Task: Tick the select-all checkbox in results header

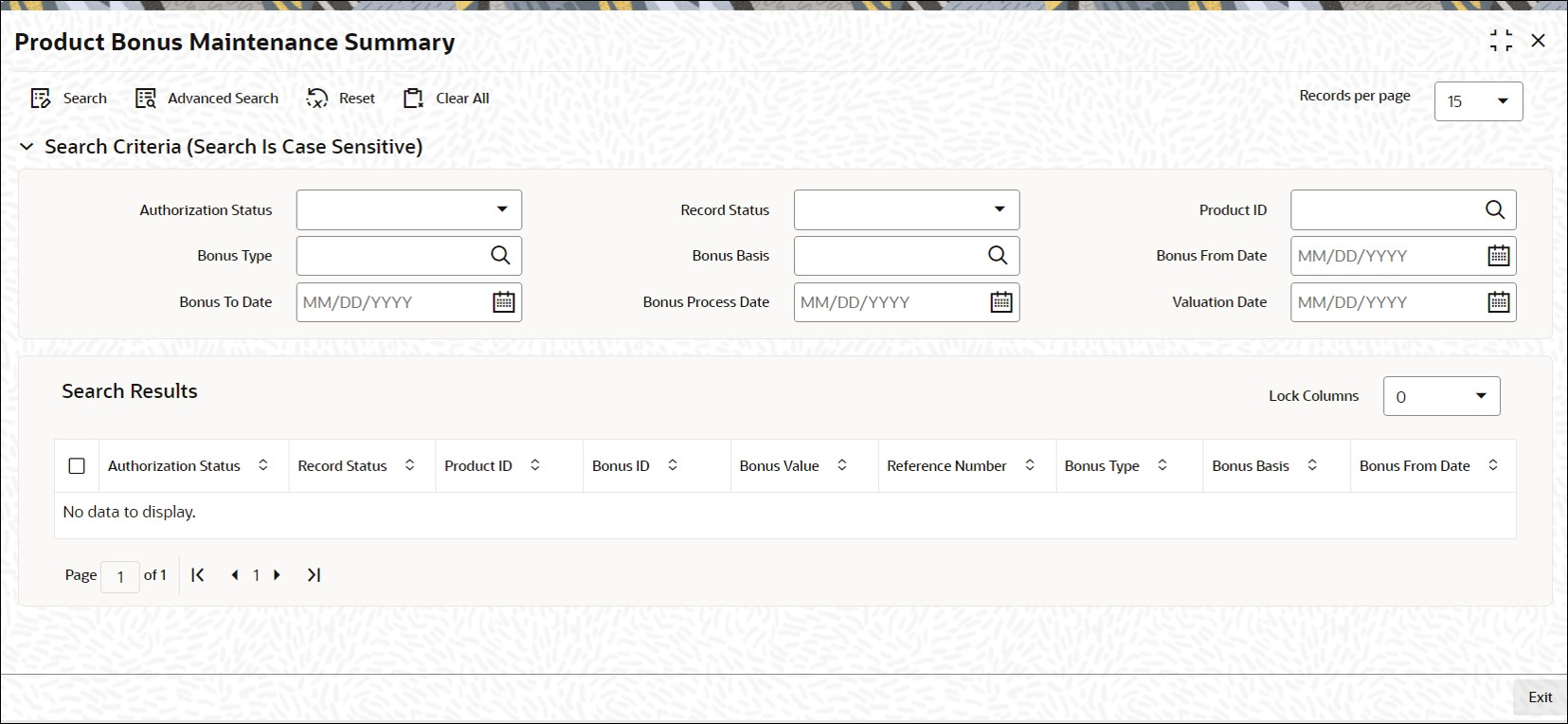Action: [x=77, y=466]
